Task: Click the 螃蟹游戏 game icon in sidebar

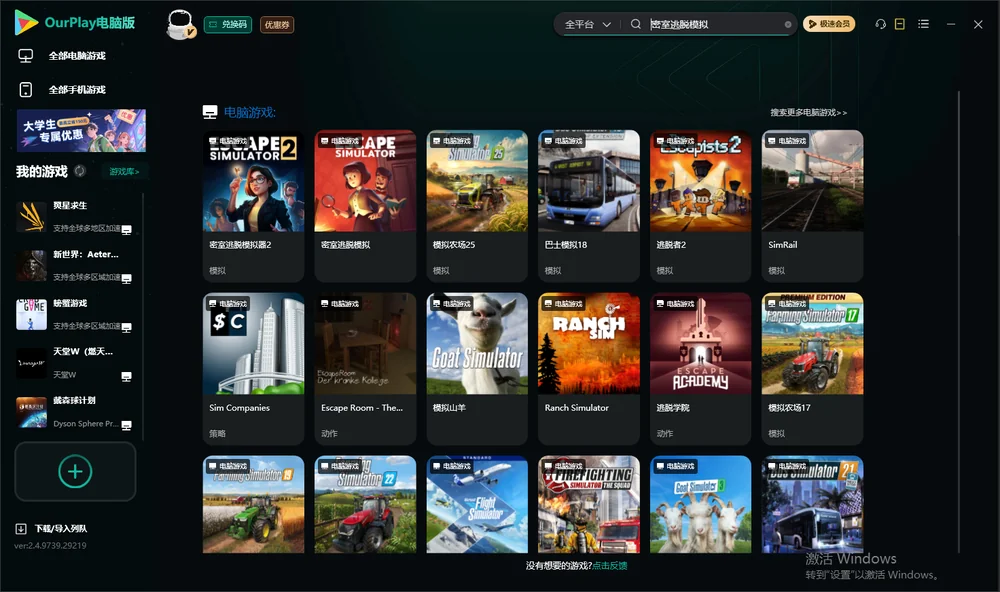Action: click(31, 314)
